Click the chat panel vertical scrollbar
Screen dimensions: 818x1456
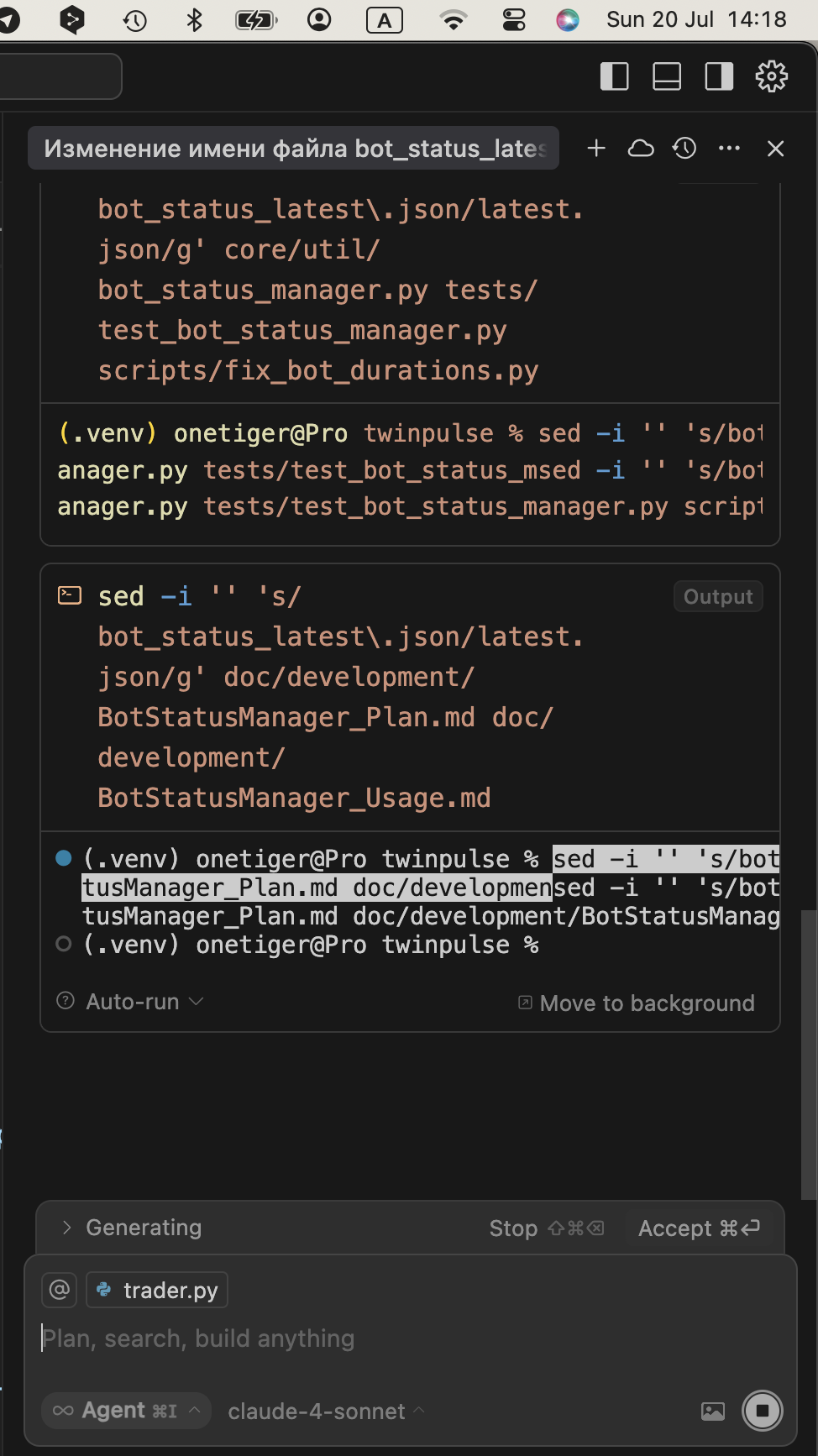click(808, 1054)
